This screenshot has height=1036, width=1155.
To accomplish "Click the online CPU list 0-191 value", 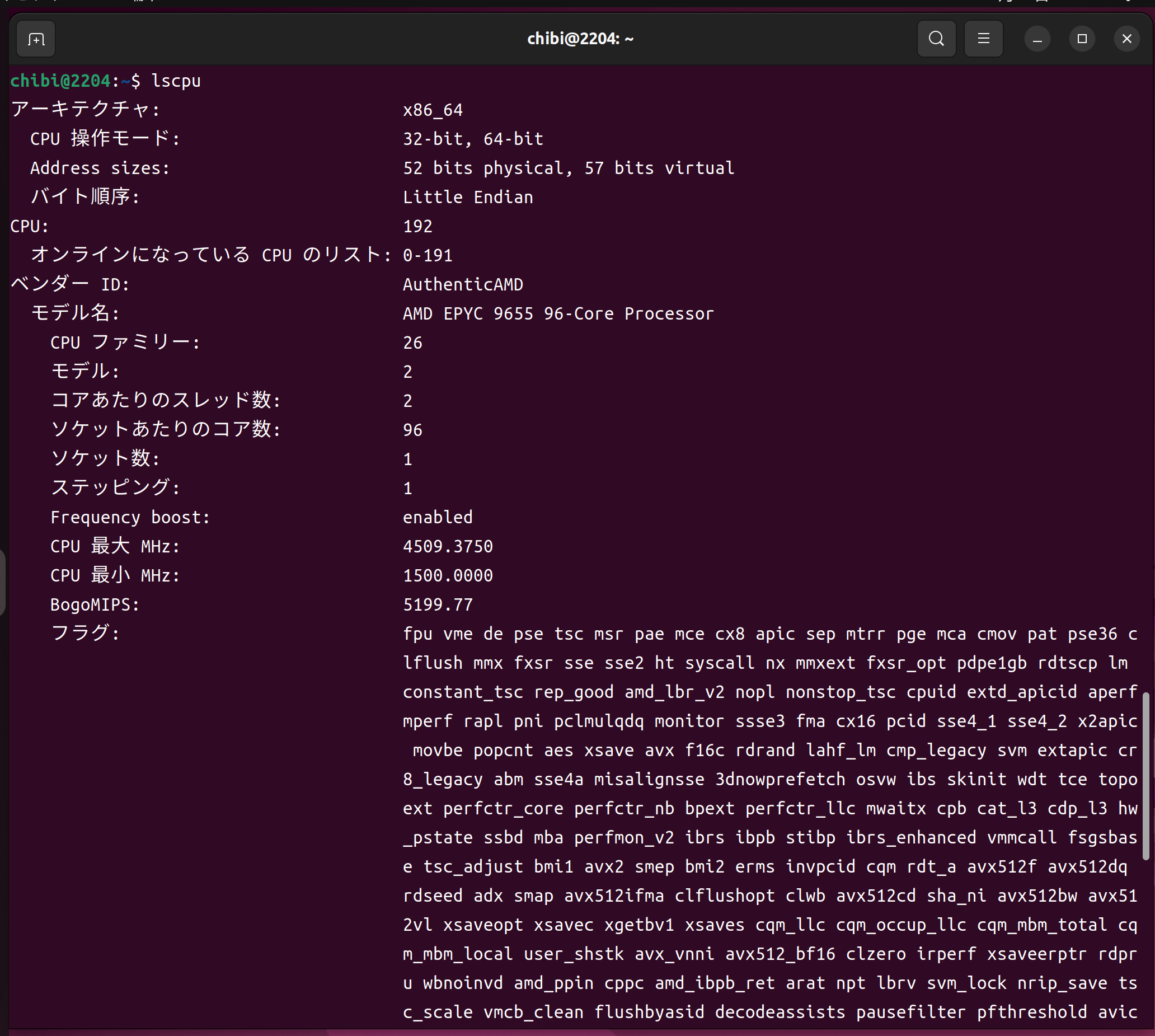I will (x=427, y=256).
